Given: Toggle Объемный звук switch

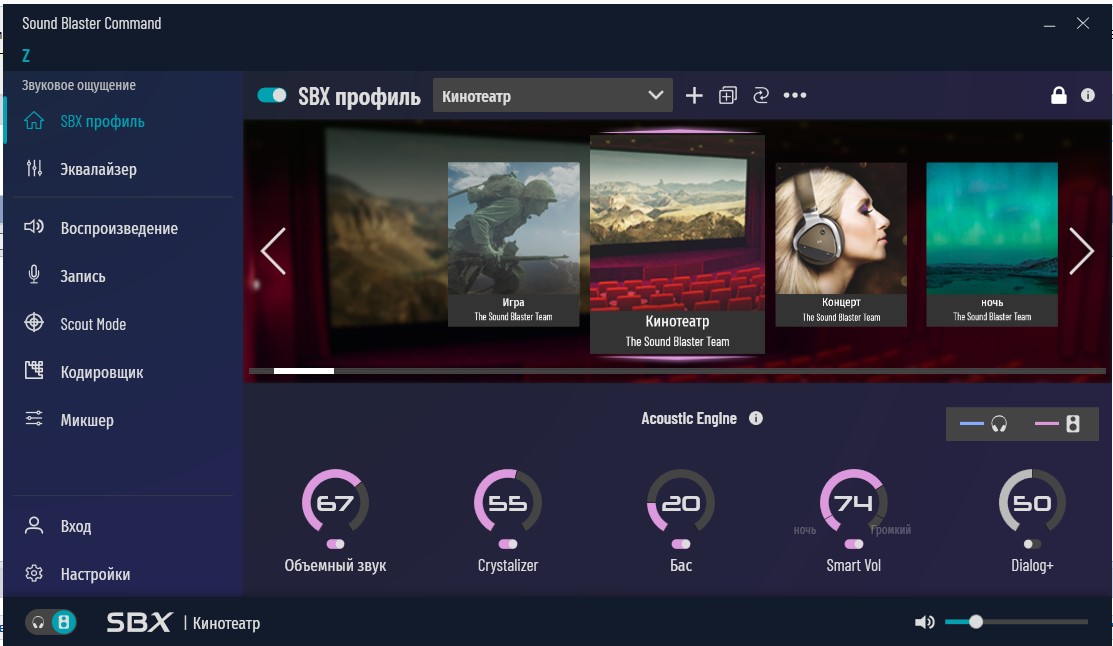Looking at the screenshot, I should pyautogui.click(x=336, y=544).
